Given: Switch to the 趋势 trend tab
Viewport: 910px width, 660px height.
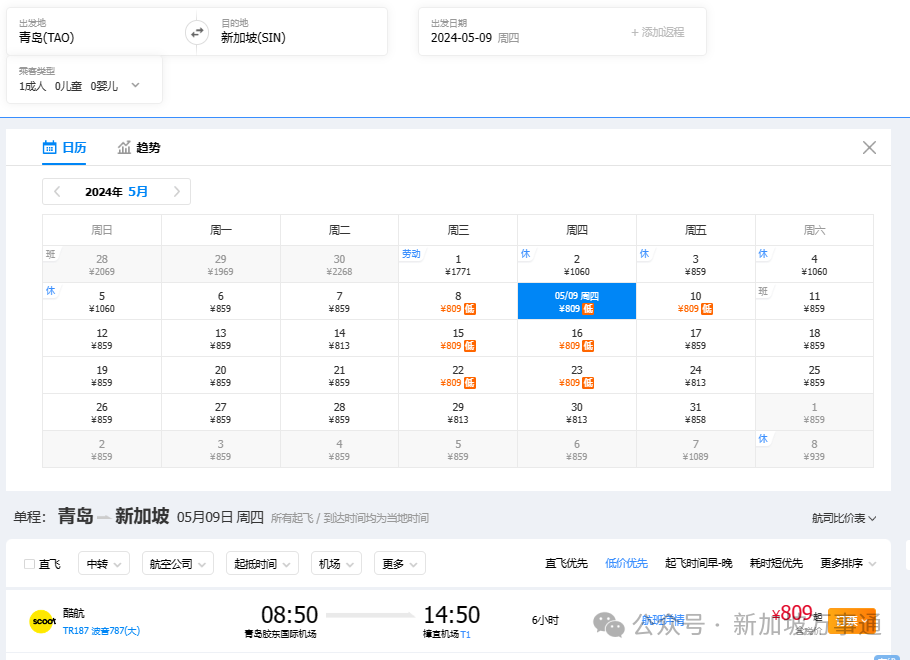Looking at the screenshot, I should click(139, 147).
